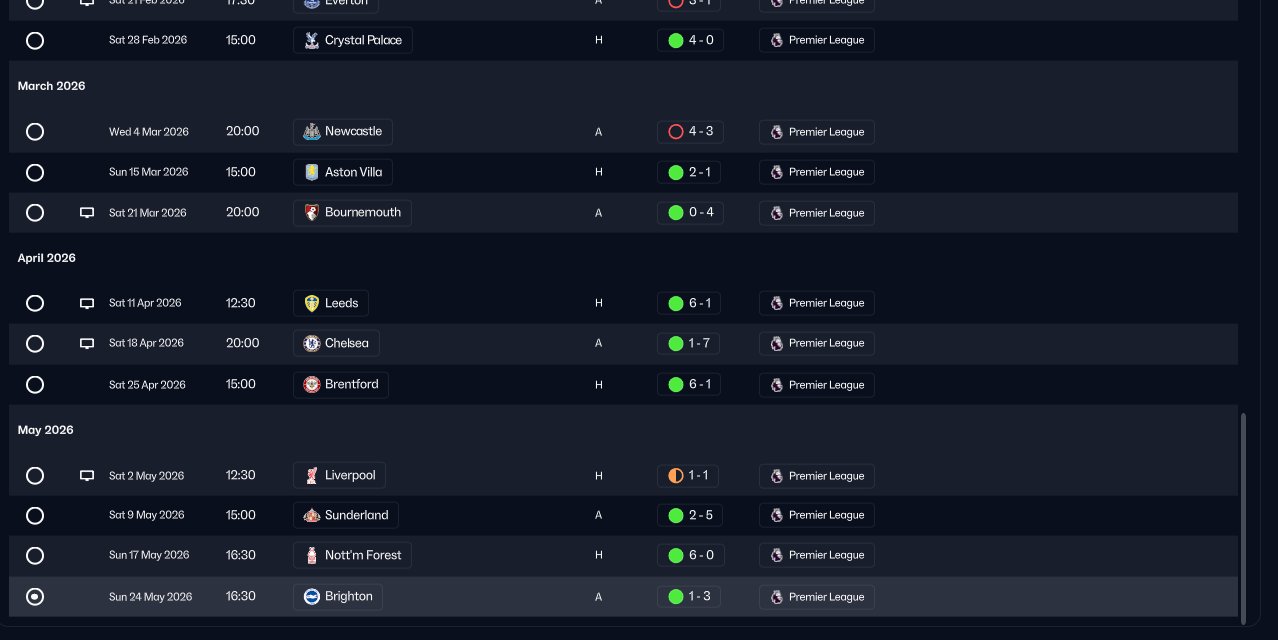The height and width of the screenshot is (640, 1278).
Task: Click the Premier League logo on Brighton row
Action: pyautogui.click(x=776, y=597)
